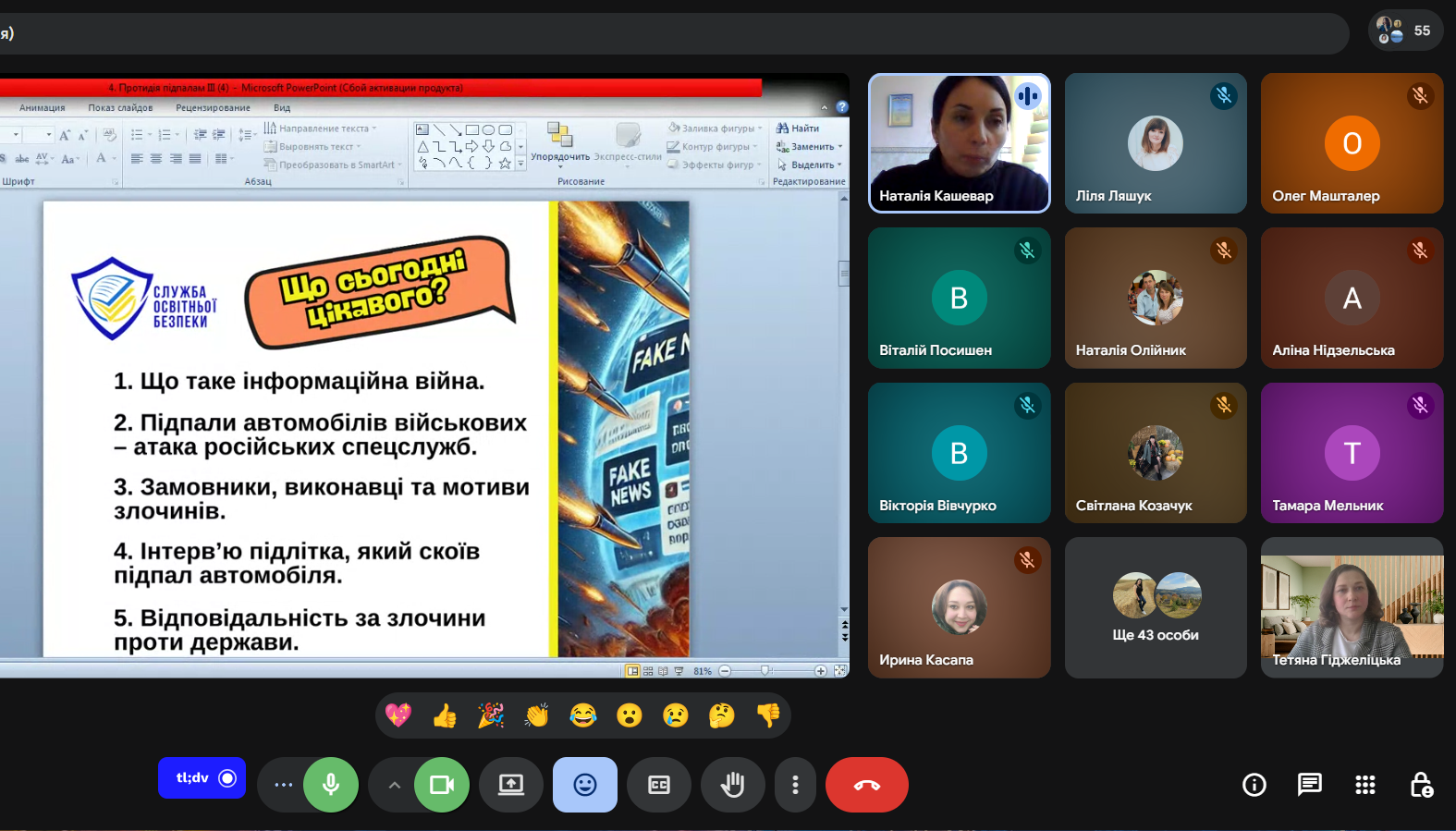Open audio settings ellipsis beside microphone
The image size is (1456, 831).
coord(283,785)
